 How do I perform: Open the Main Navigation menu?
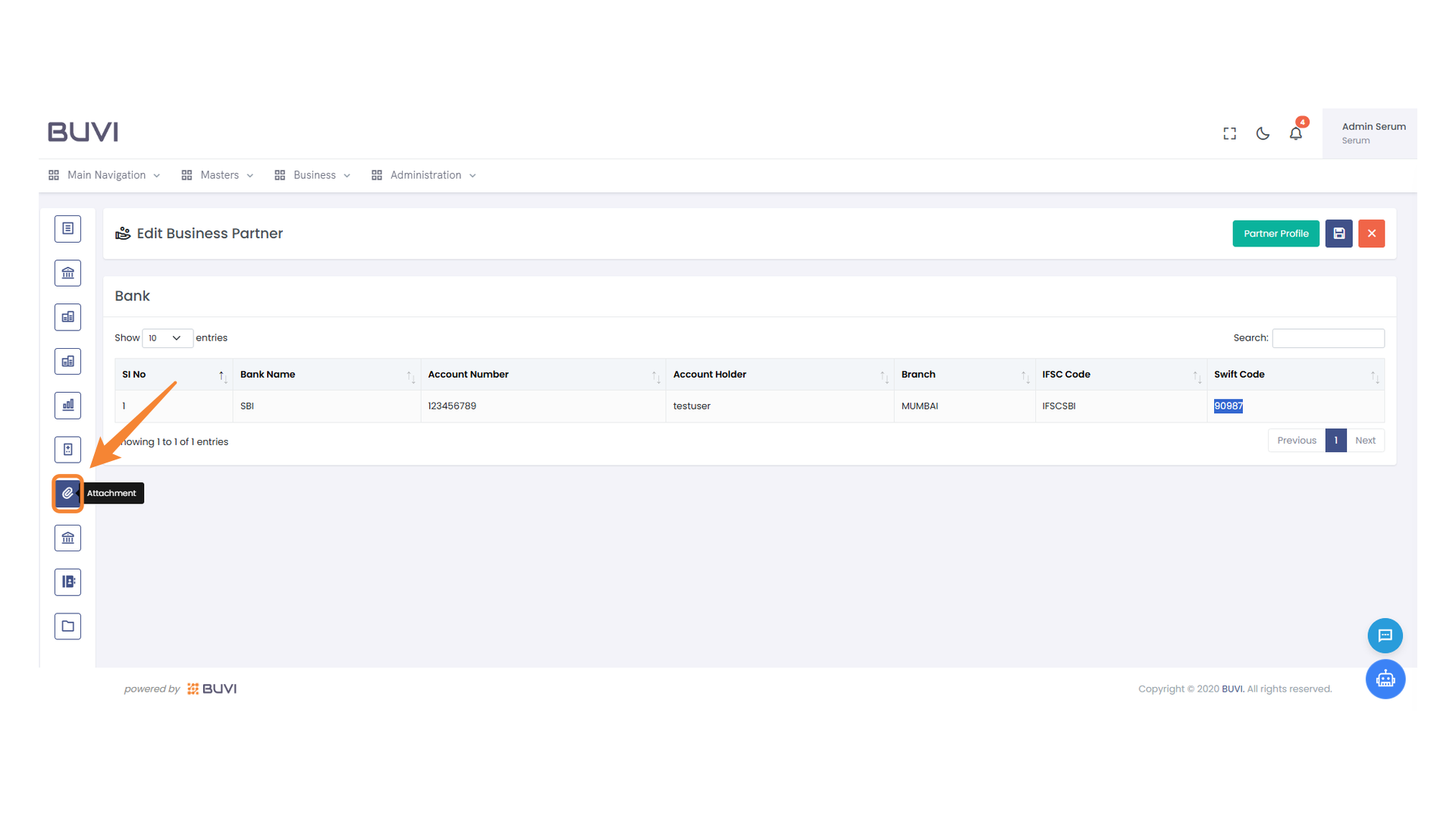pos(105,175)
